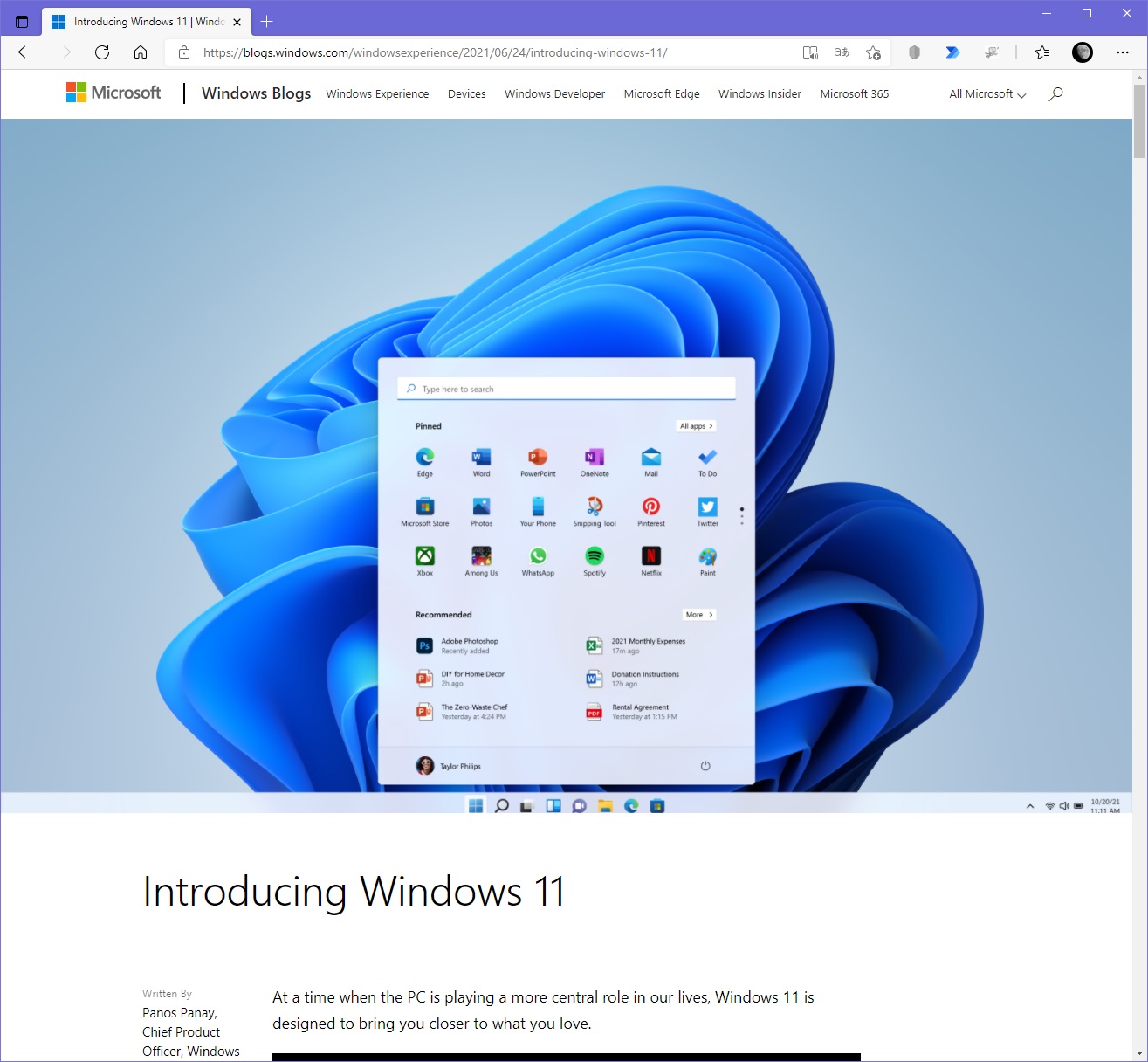Go to Windows Blogs home
The image size is (1148, 1062).
256,93
